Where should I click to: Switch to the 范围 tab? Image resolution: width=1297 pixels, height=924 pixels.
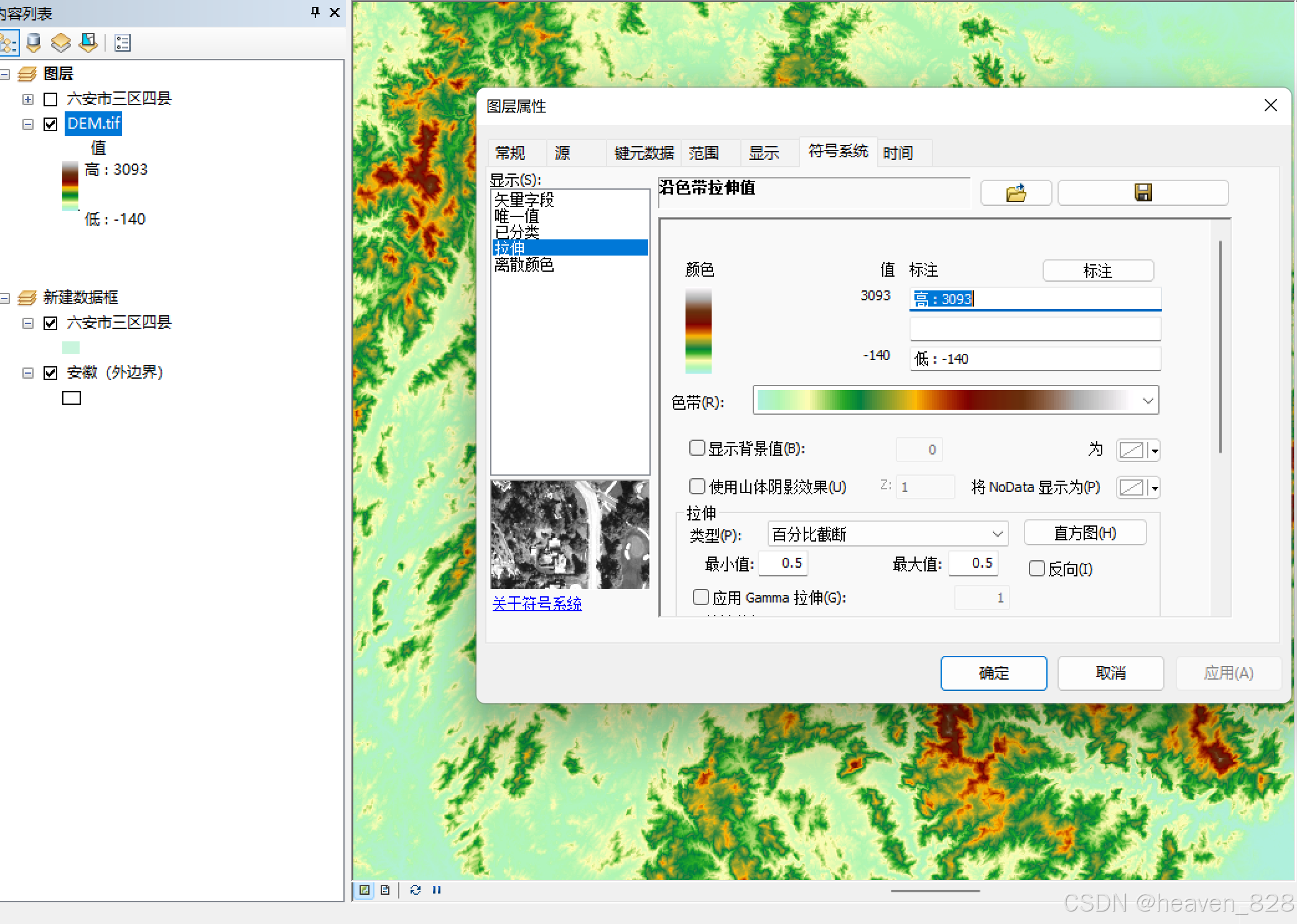[x=704, y=153]
